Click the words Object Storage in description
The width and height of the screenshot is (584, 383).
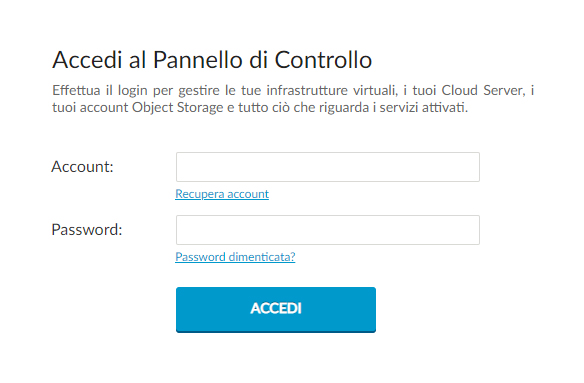(178, 108)
